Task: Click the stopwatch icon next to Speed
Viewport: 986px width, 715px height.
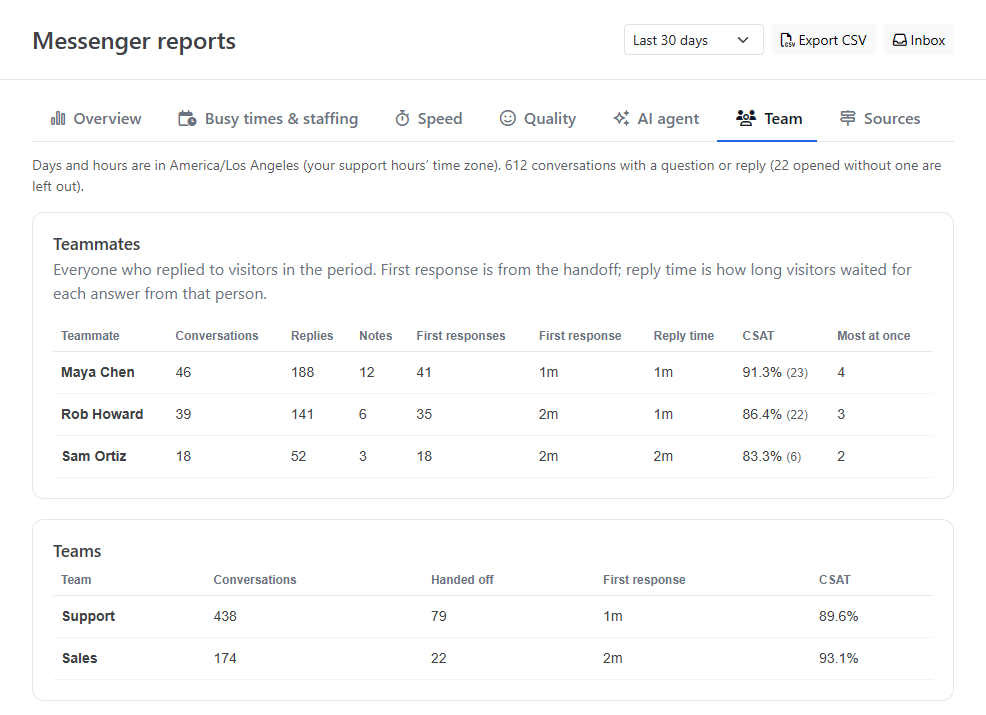Action: click(402, 118)
